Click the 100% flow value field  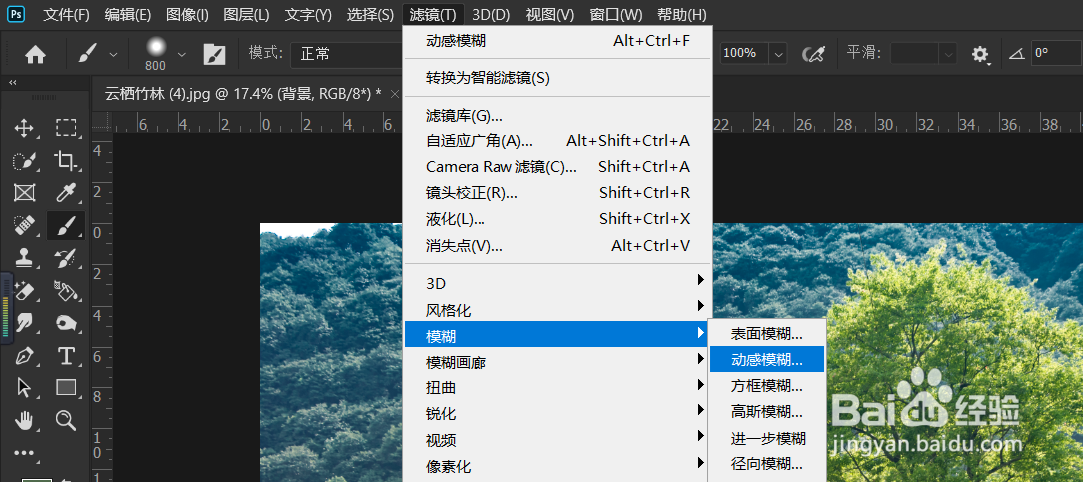click(x=745, y=53)
